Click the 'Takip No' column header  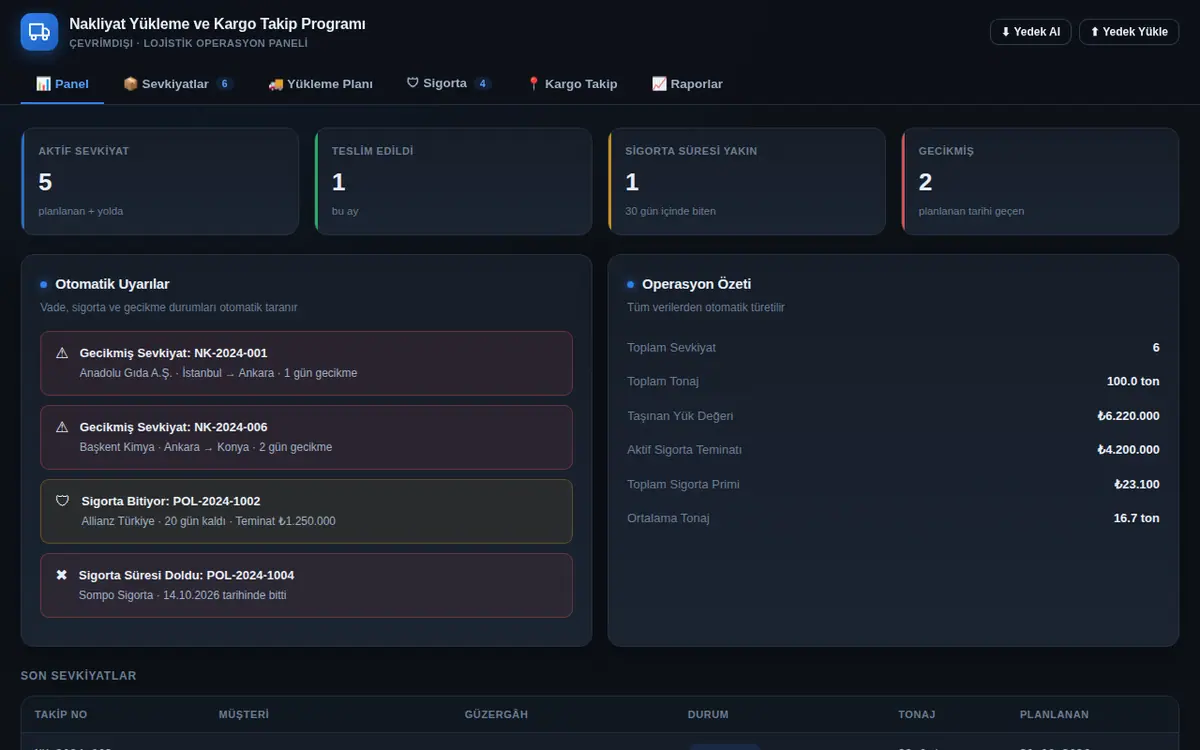61,715
